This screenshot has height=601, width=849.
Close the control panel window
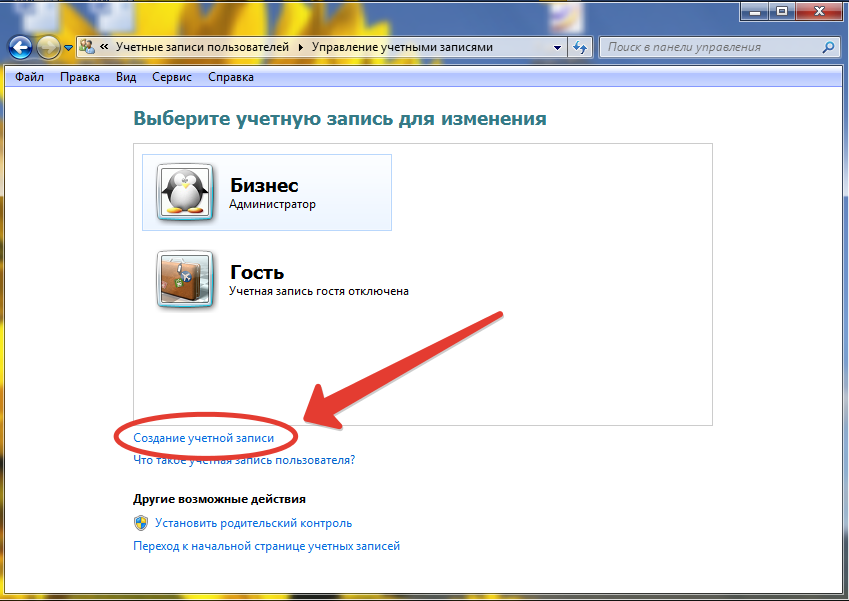click(x=820, y=11)
